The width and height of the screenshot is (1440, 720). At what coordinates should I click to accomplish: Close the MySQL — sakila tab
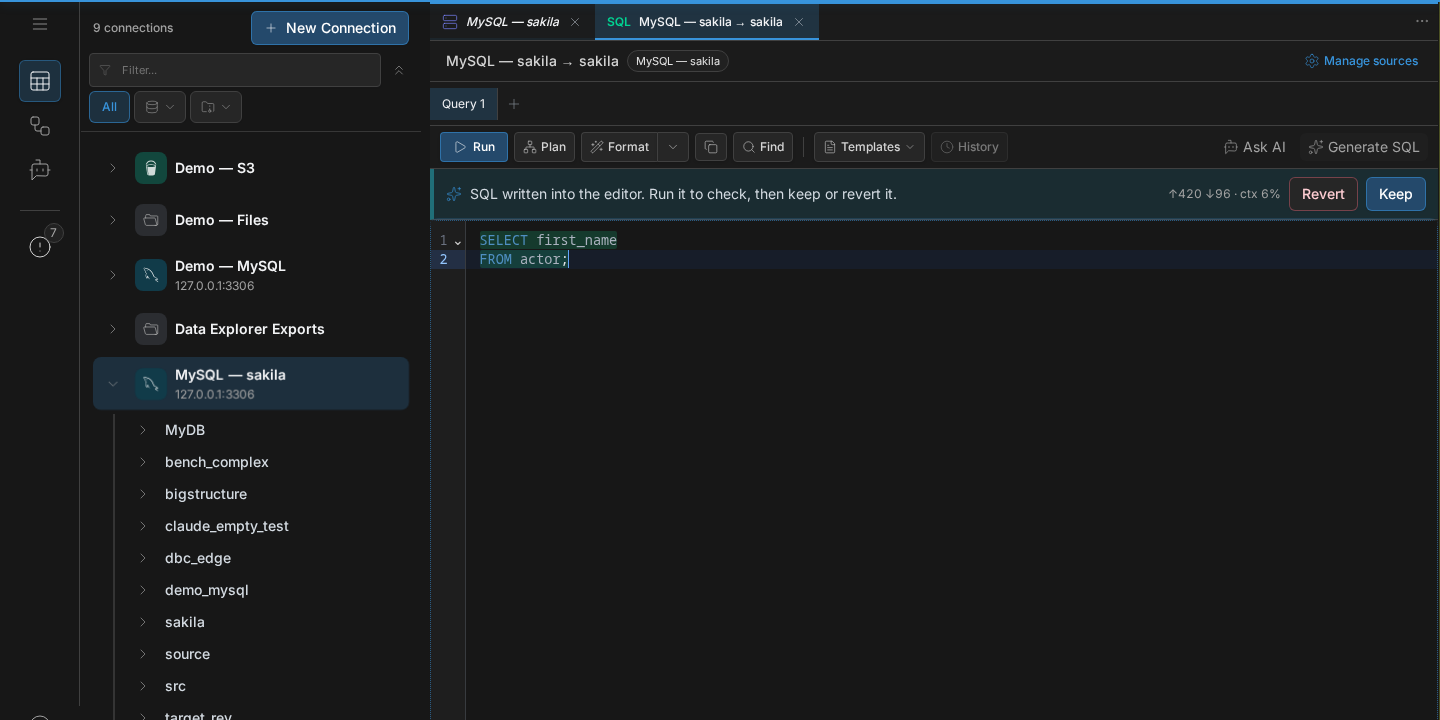pyautogui.click(x=574, y=22)
